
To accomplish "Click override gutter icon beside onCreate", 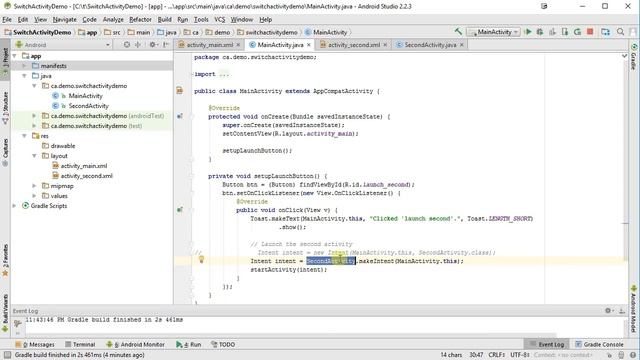I will [x=180, y=116].
